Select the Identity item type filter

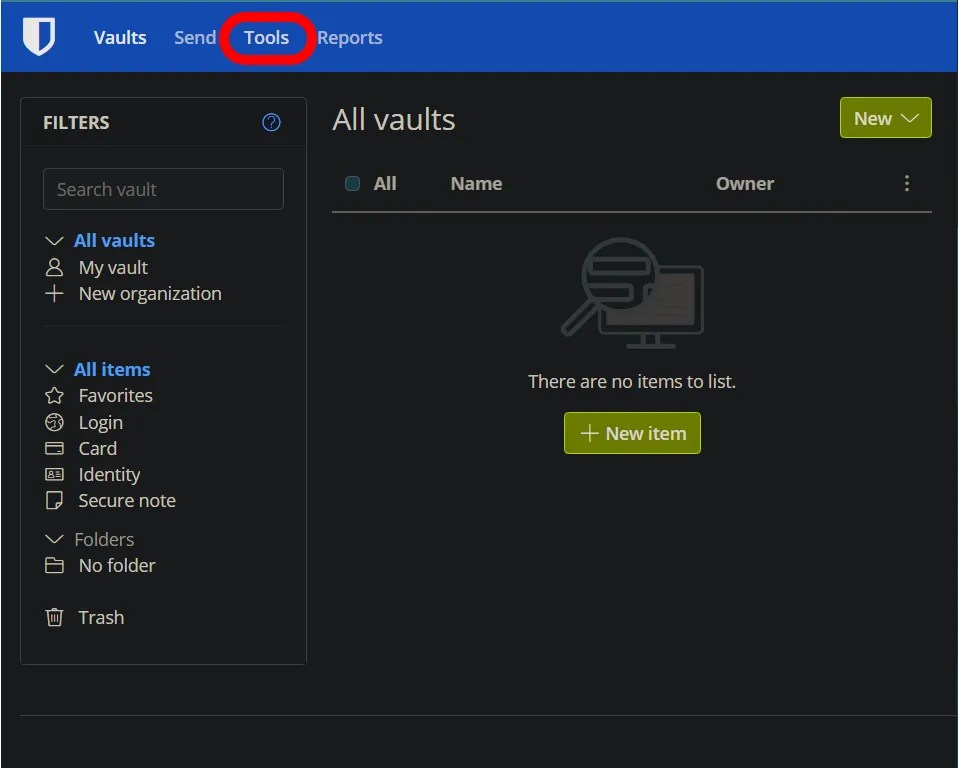coord(109,474)
